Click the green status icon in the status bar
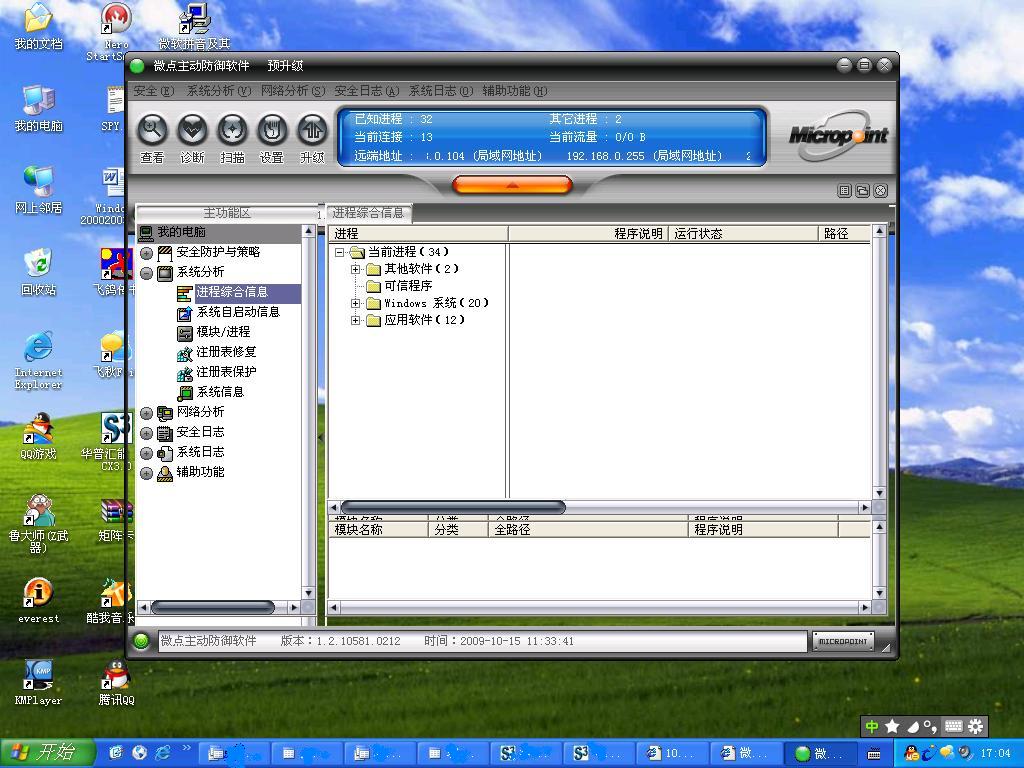The width and height of the screenshot is (1024, 768). [141, 641]
